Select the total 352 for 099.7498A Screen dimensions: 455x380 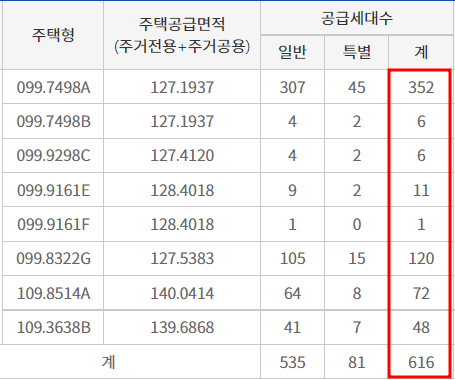[x=421, y=88]
